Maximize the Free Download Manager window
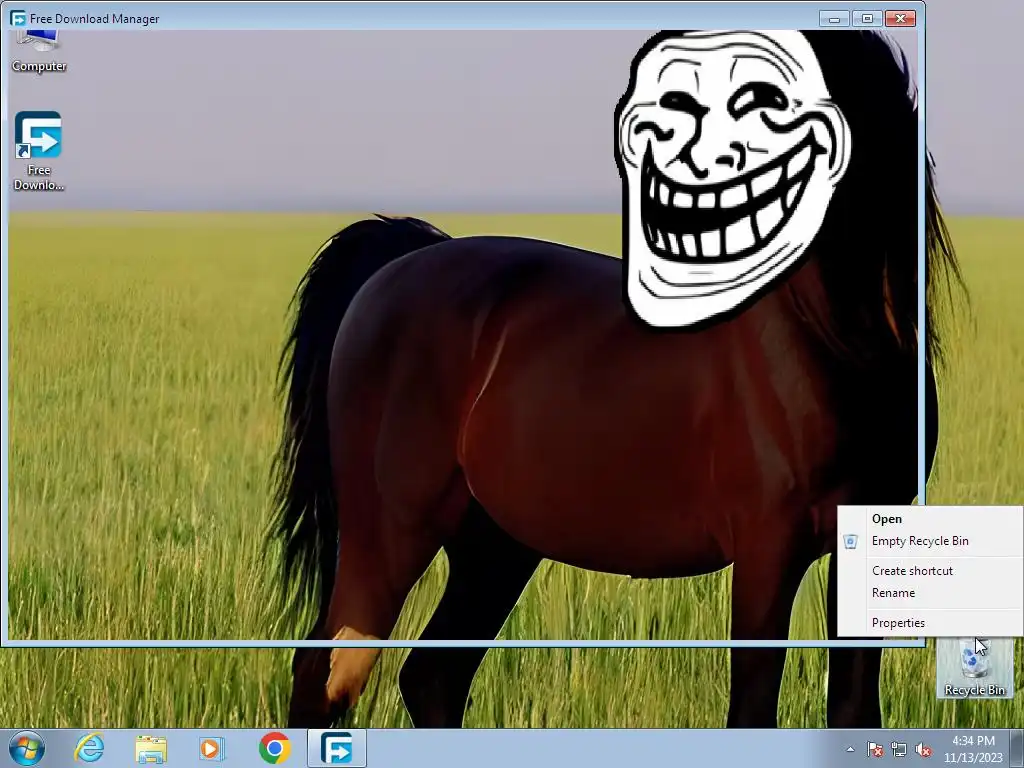 point(867,18)
